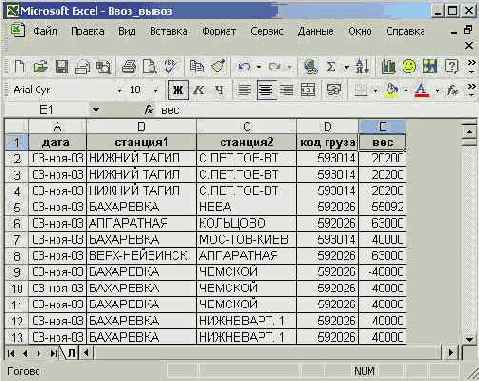Select the row 5 header
Image resolution: width=479 pixels, height=381 pixels.
pos(17,207)
